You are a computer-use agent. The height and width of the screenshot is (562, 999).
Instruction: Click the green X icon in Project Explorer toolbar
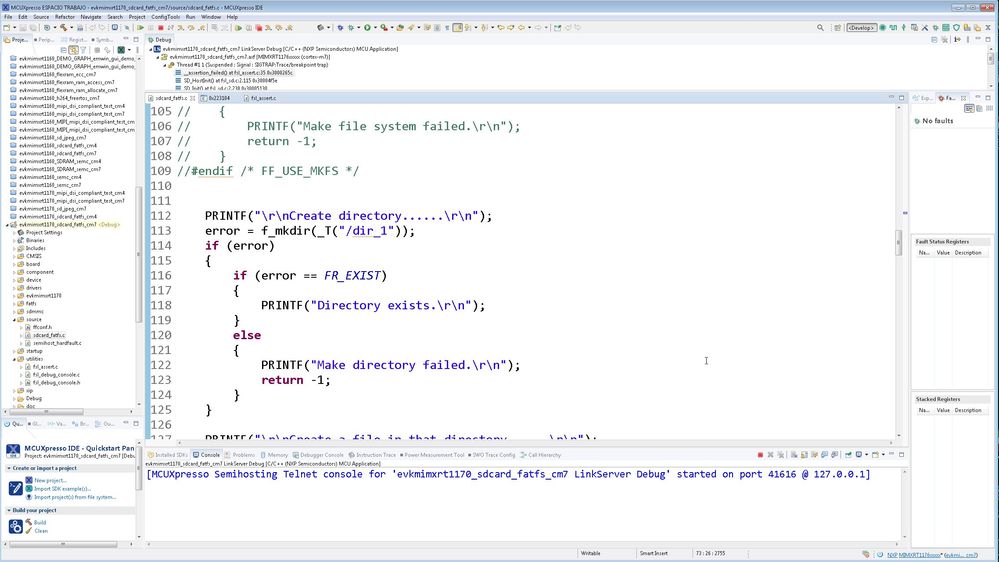pos(121,50)
